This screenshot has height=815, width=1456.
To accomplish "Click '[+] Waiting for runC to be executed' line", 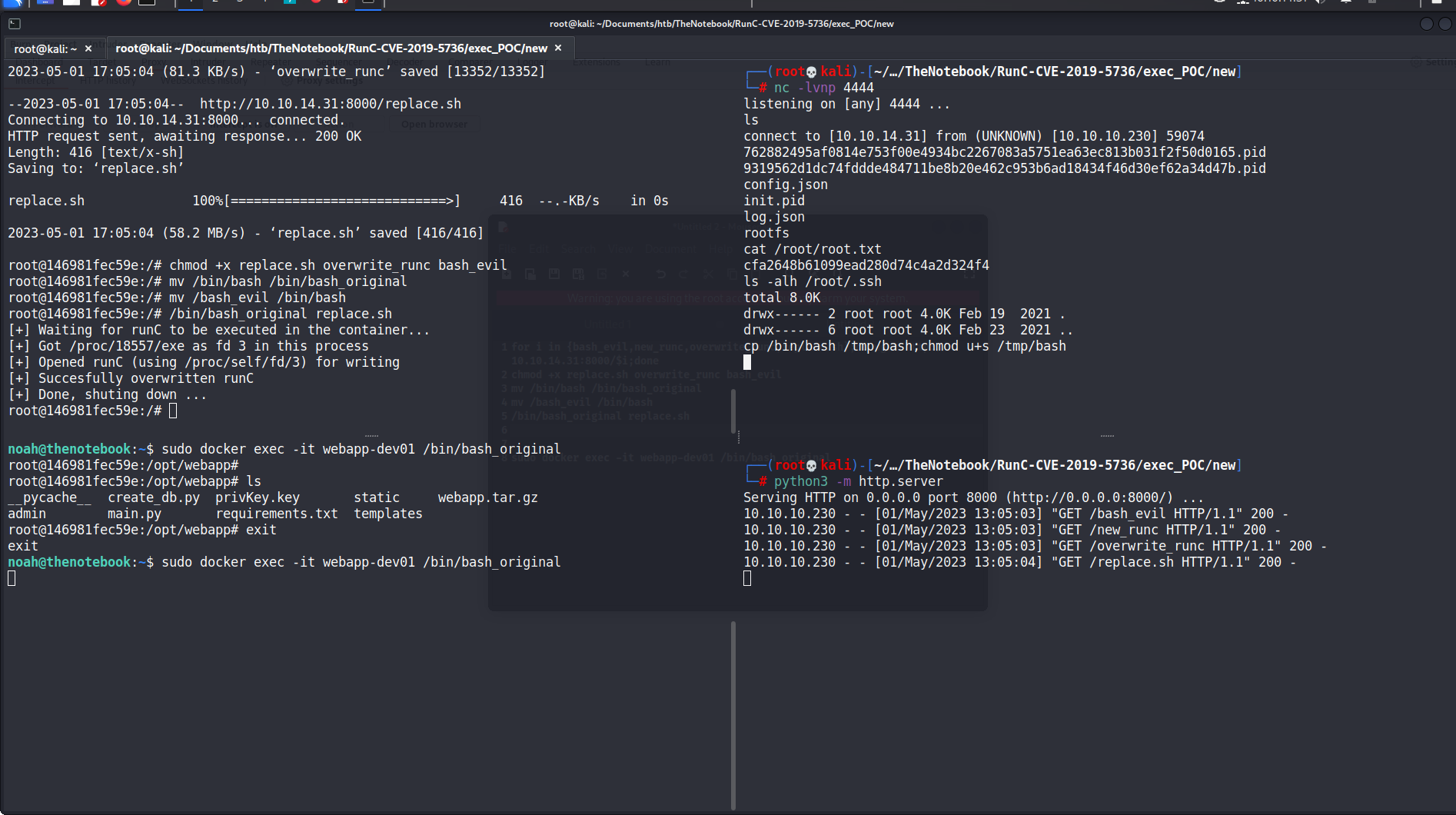I will 219,330.
